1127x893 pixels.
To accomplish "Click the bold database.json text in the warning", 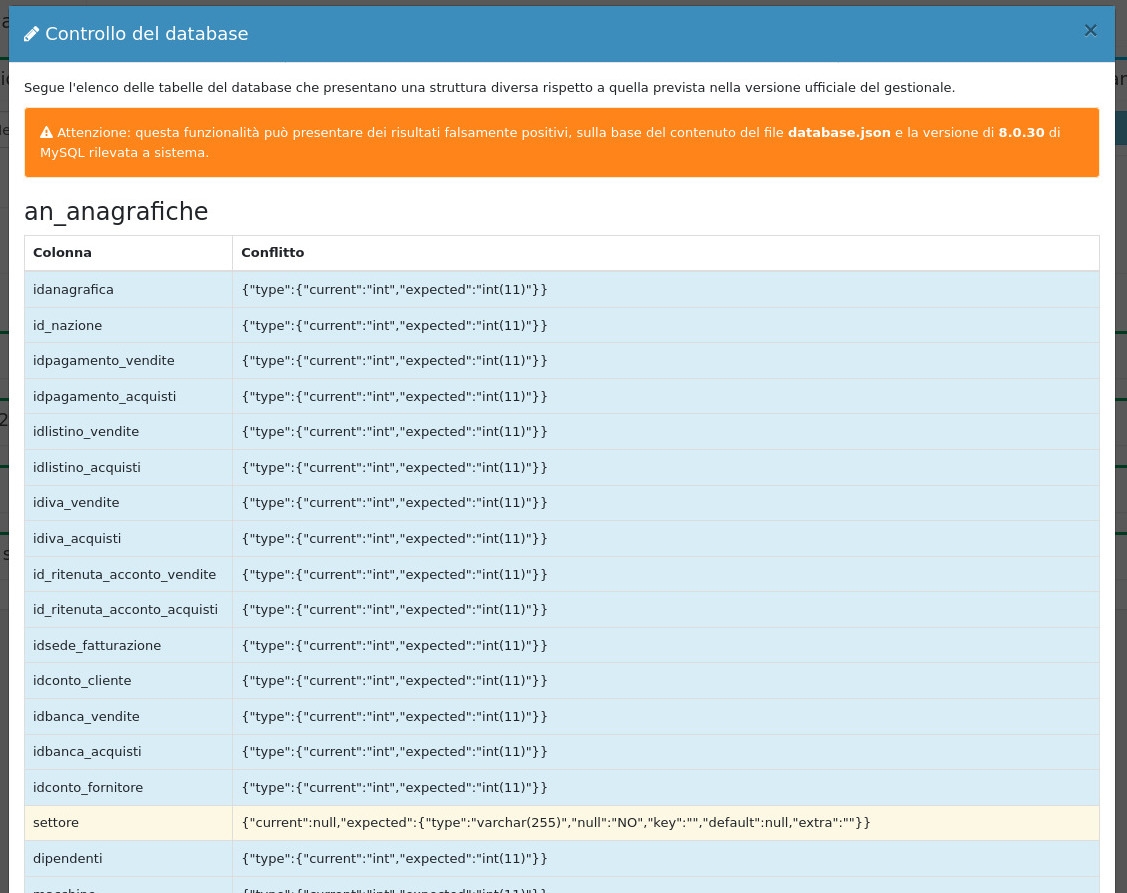I will point(838,132).
